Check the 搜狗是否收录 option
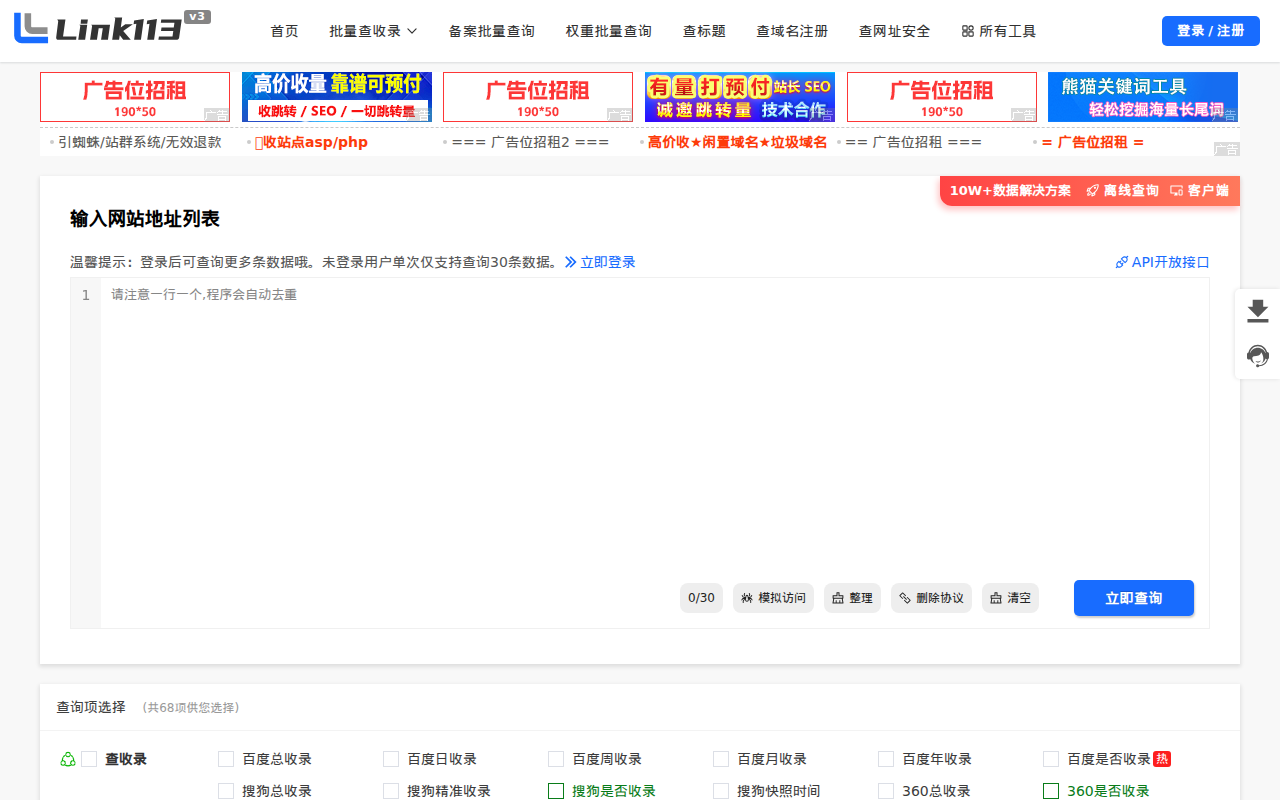The width and height of the screenshot is (1280, 800). pyautogui.click(x=556, y=791)
